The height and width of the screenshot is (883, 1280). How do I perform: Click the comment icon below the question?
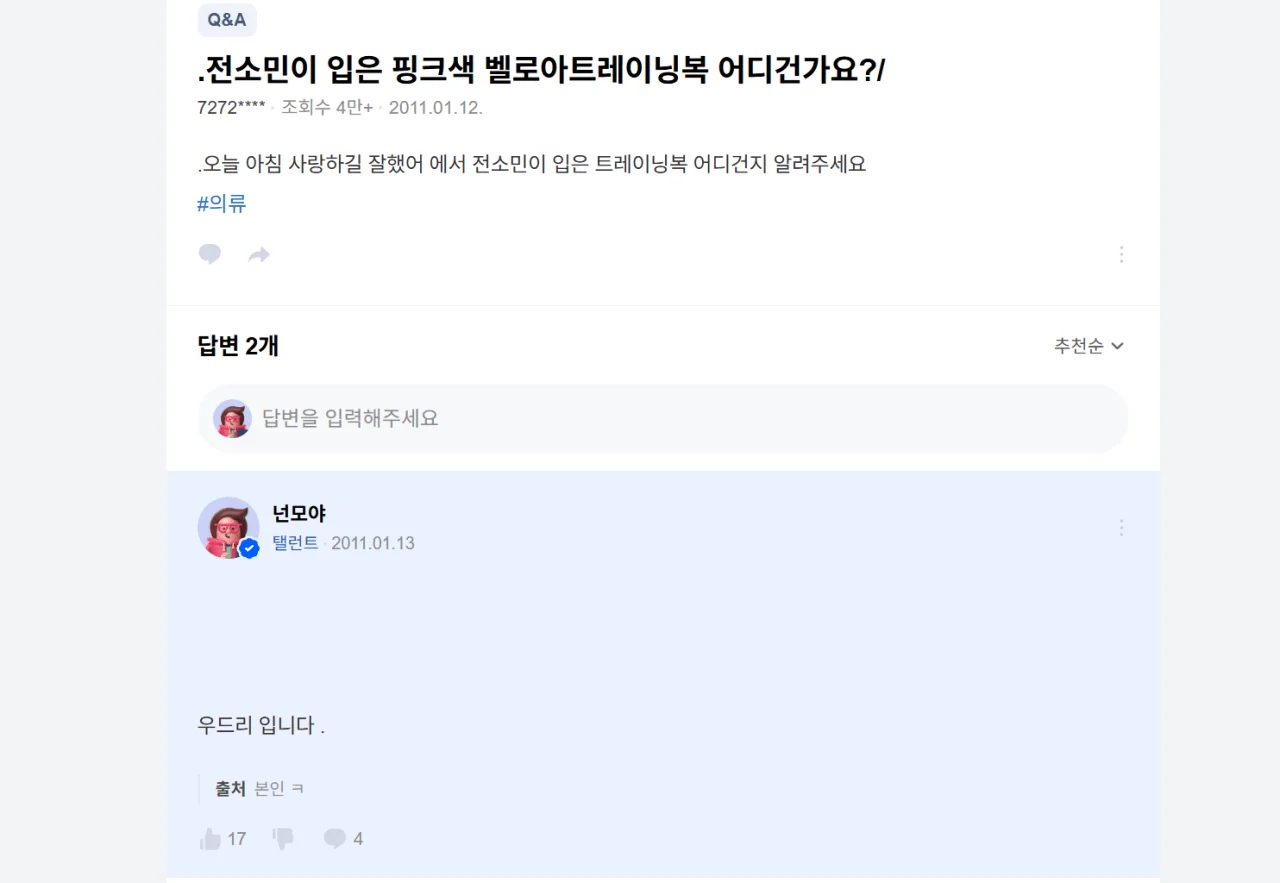coord(209,254)
